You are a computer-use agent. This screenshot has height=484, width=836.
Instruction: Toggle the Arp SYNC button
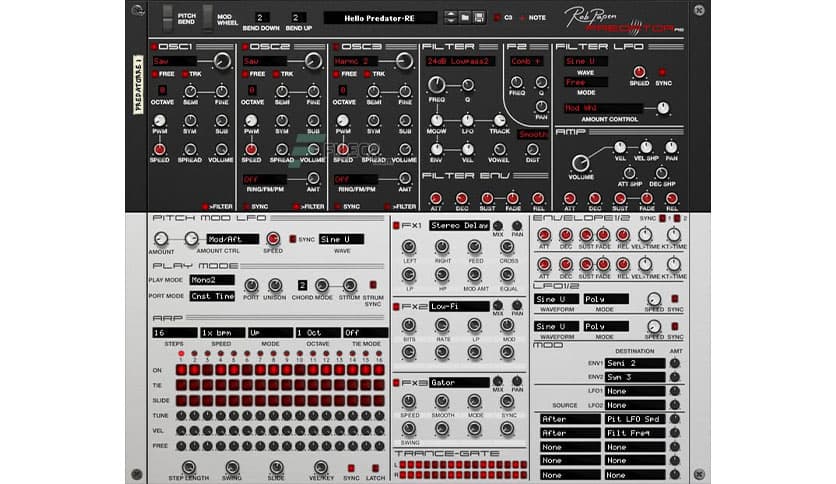tap(351, 469)
